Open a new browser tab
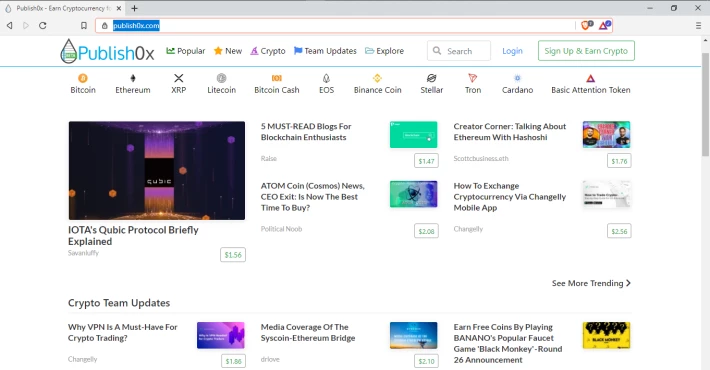The image size is (710, 370). coord(134,8)
